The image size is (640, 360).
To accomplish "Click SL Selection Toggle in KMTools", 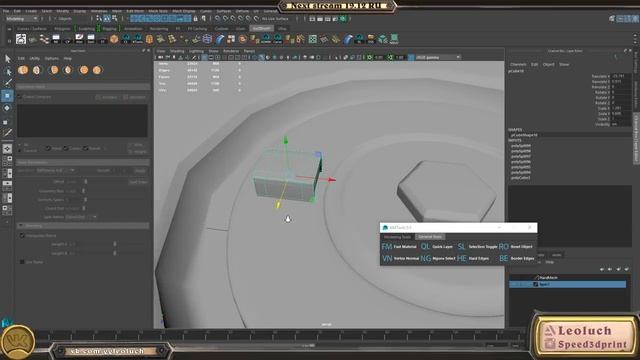I will [x=477, y=247].
